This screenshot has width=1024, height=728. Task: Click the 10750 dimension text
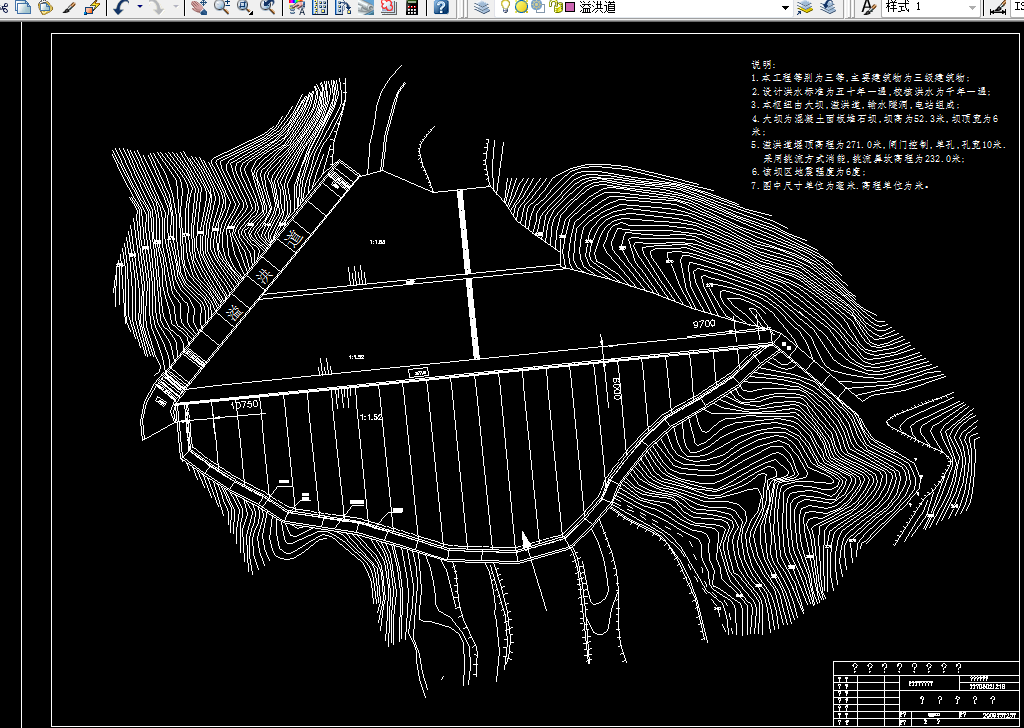[x=246, y=405]
